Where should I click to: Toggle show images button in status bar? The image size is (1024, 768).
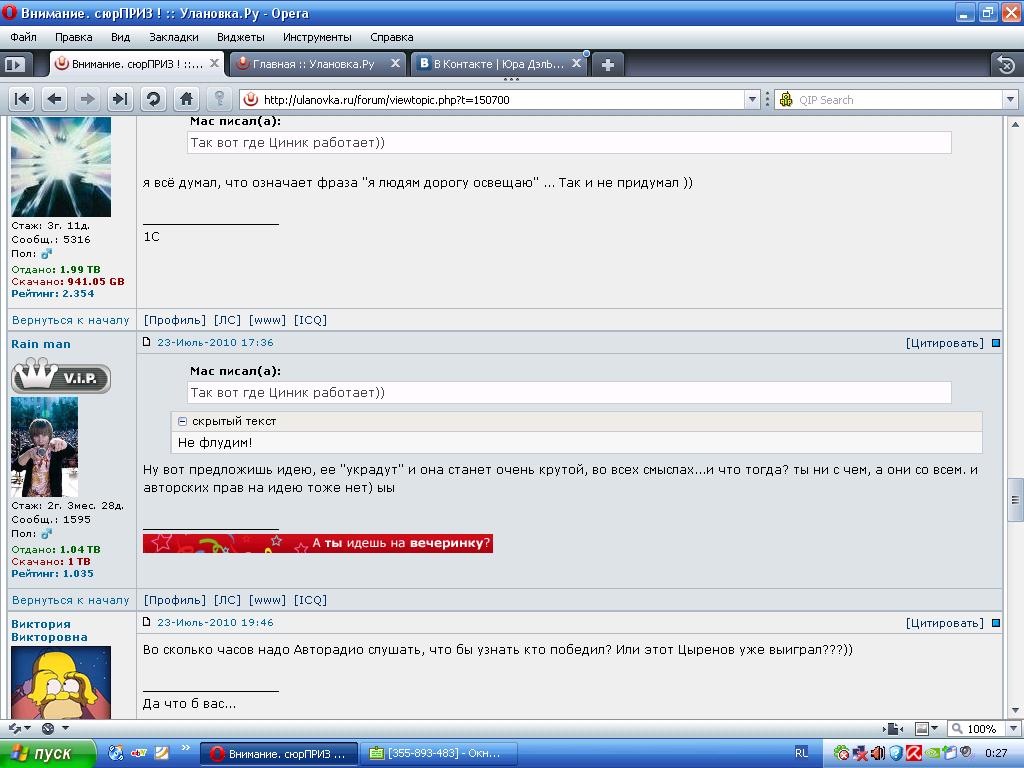pos(922,729)
